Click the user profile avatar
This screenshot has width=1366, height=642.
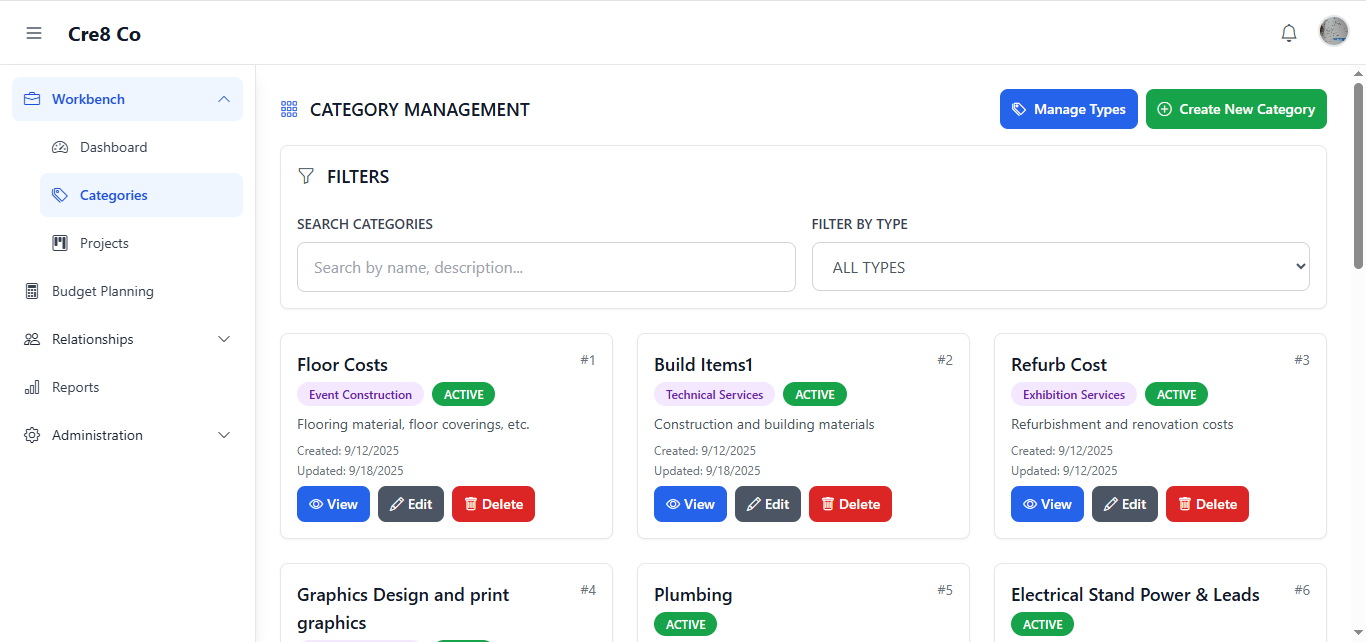tap(1334, 32)
